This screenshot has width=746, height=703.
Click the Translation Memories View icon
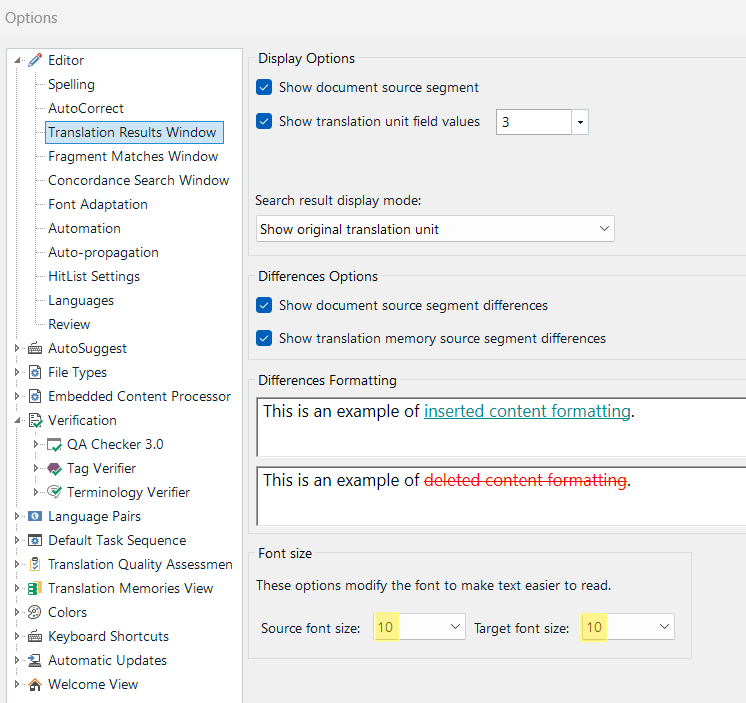pyautogui.click(x=35, y=588)
